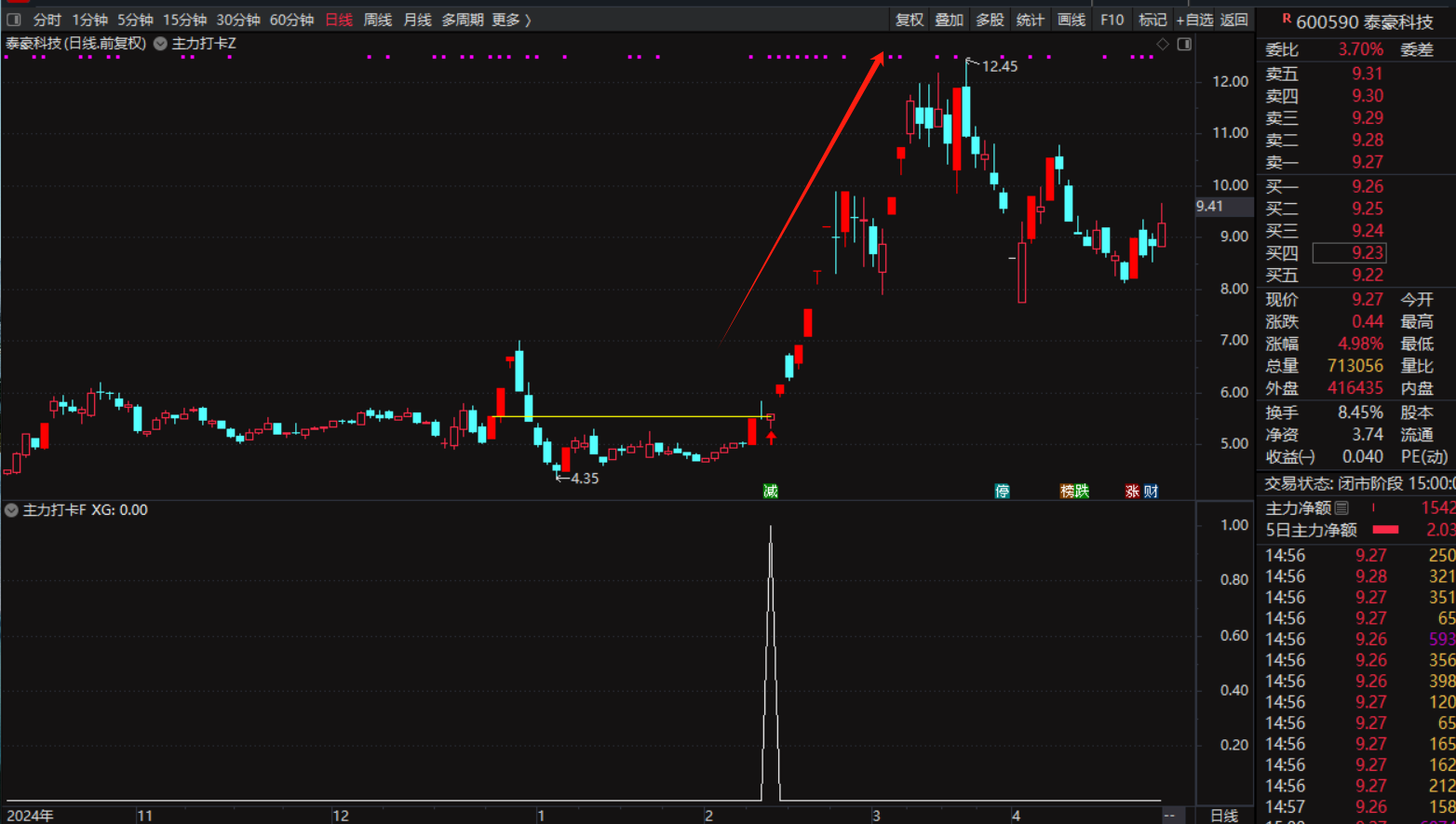The image size is (1456, 824).
Task: Add stock via +自选 button
Action: pos(1194,20)
